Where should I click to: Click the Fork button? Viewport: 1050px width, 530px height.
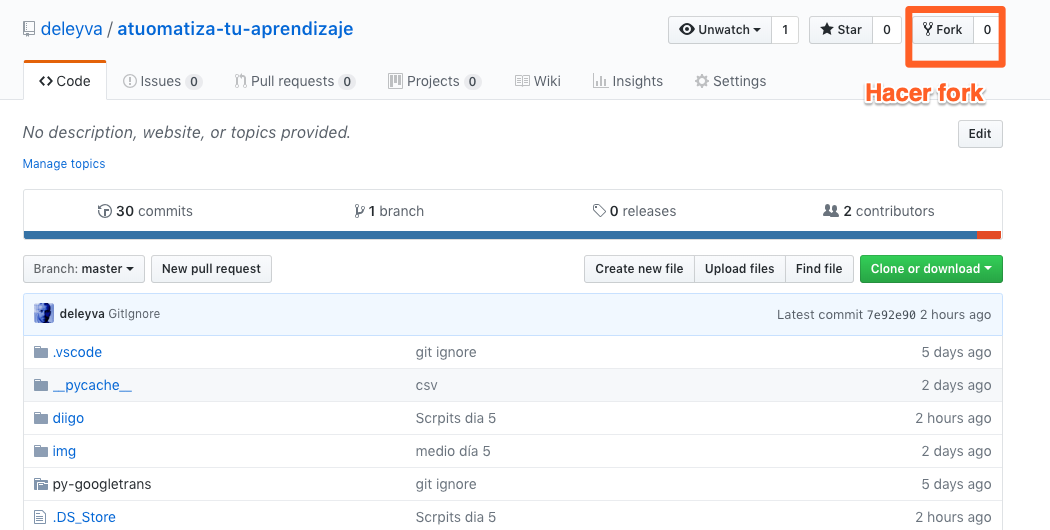tap(942, 30)
